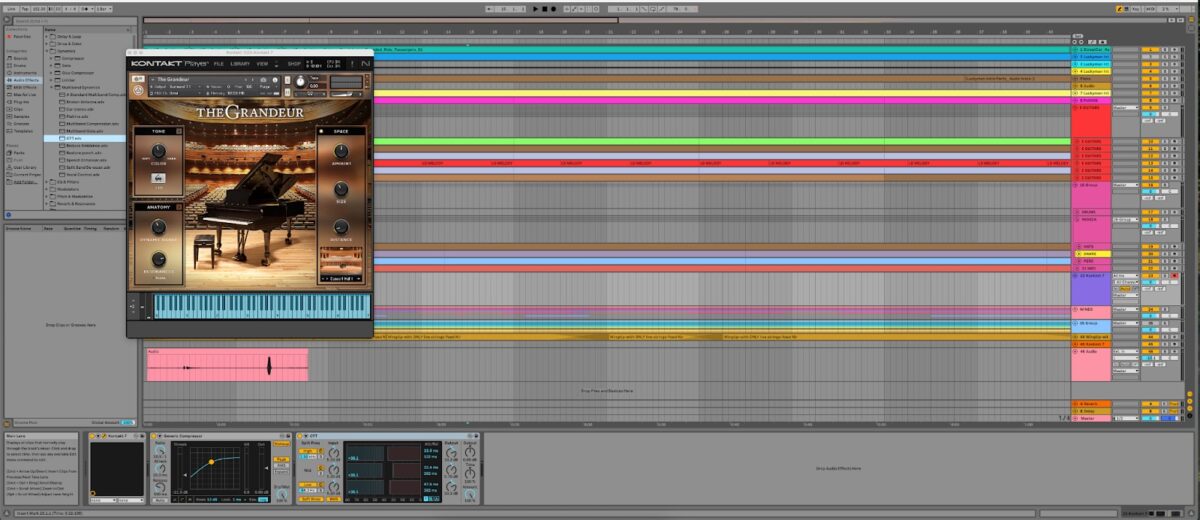Select the OTT.adv preset in browser

tap(74, 138)
